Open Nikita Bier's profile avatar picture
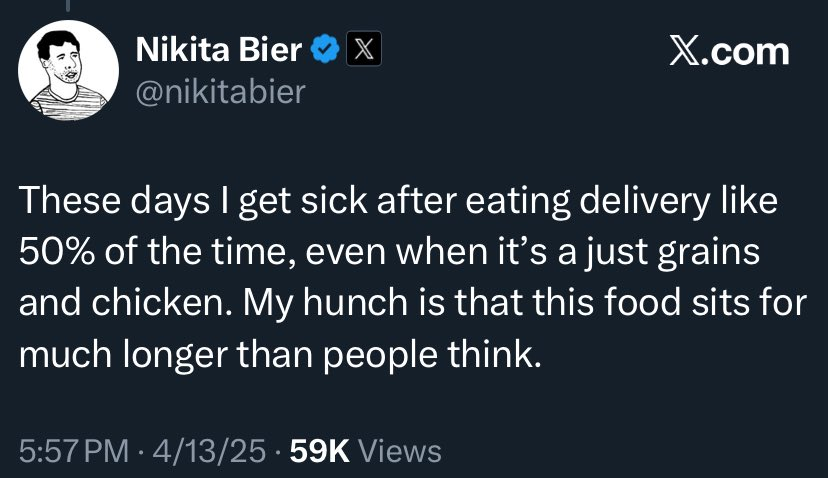Screen dimensions: 828x478 [x=67, y=69]
